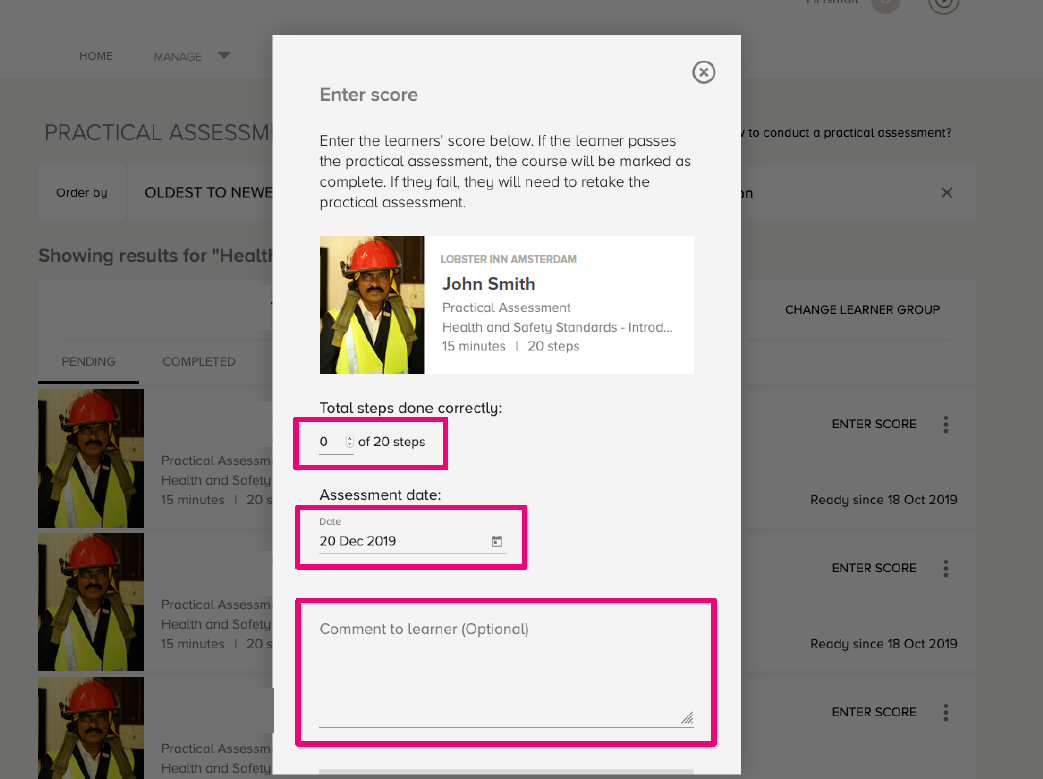
Task: Open the MANAGE menu
Action: click(178, 57)
